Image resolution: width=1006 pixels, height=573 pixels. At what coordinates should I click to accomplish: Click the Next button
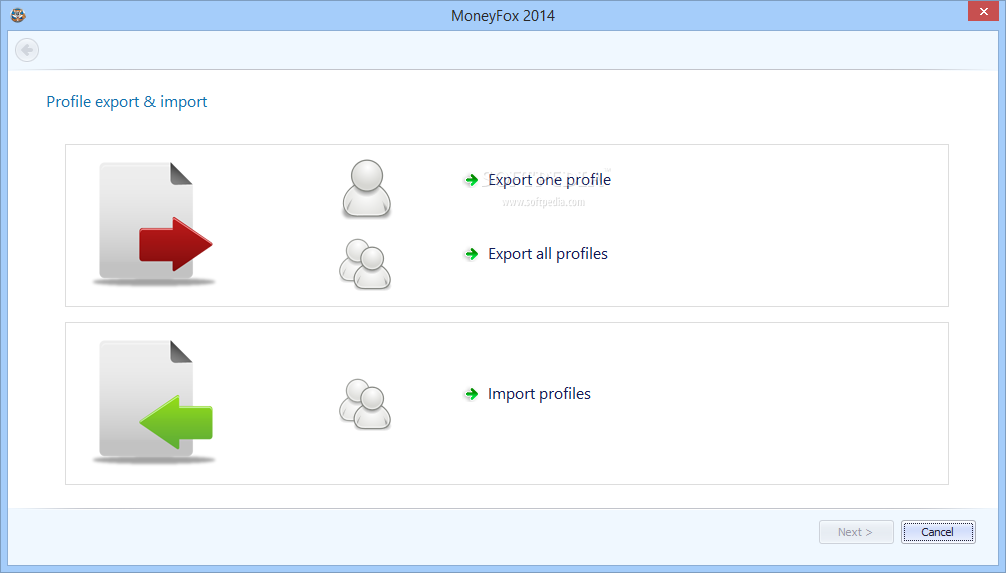point(856,532)
